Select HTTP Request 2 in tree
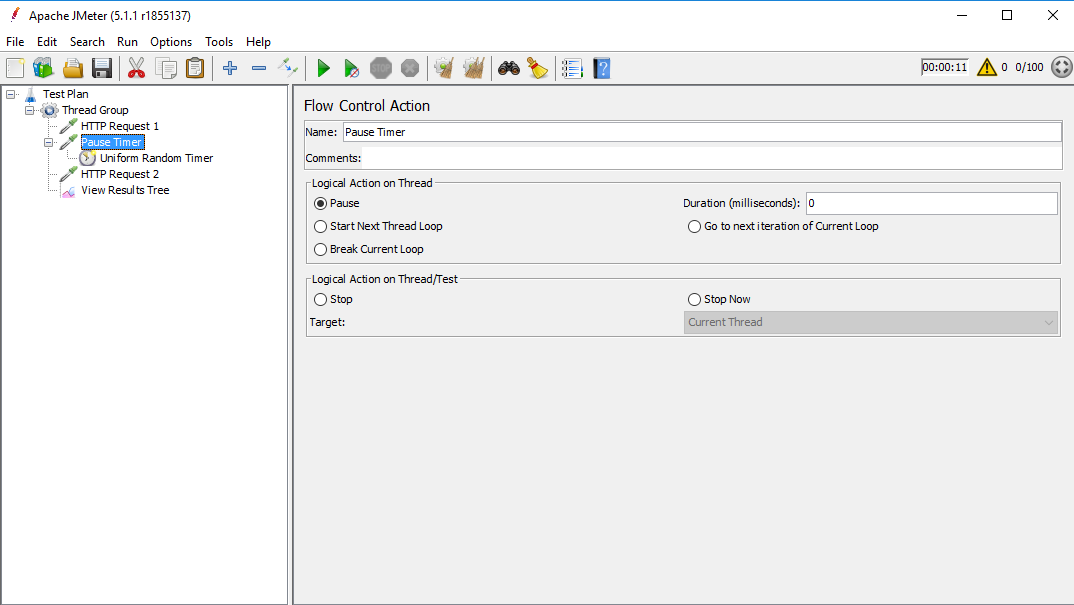Screen dimensions: 1074x605 tap(120, 174)
